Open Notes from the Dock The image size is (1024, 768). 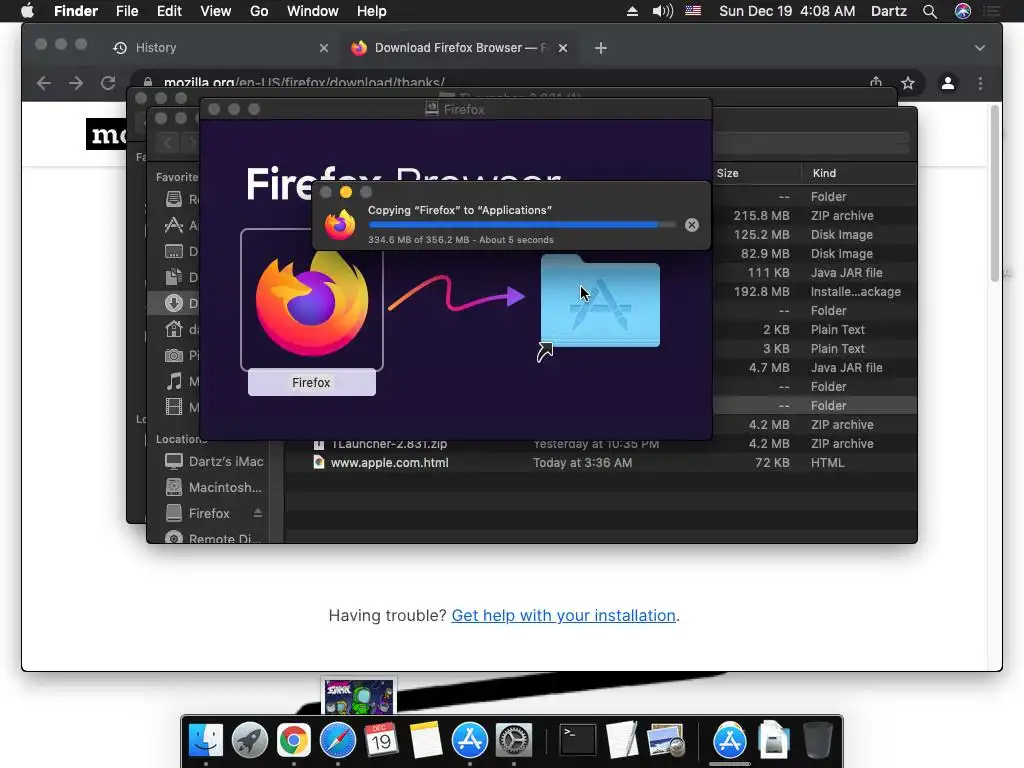click(426, 741)
